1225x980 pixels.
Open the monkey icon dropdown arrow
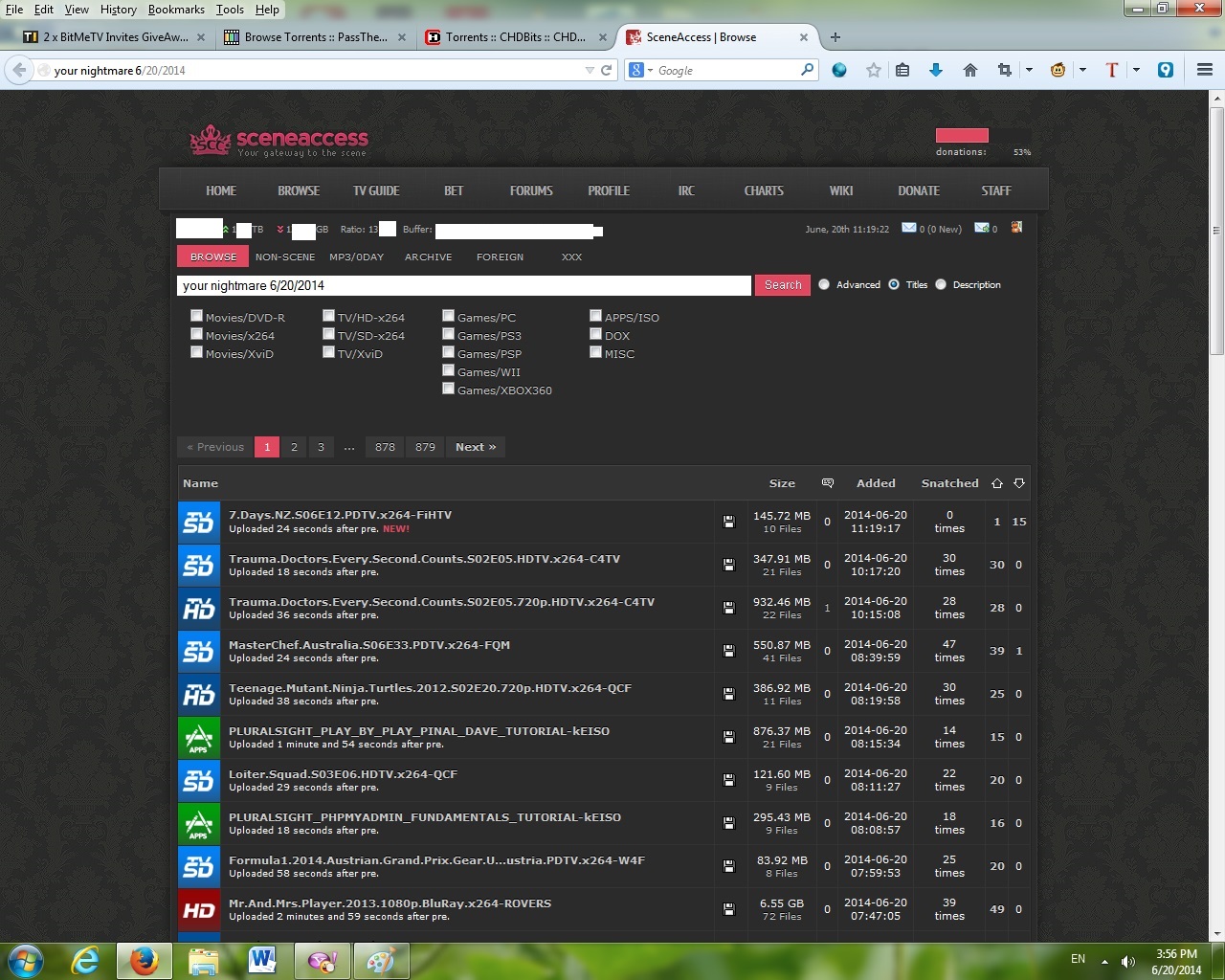(x=1082, y=70)
